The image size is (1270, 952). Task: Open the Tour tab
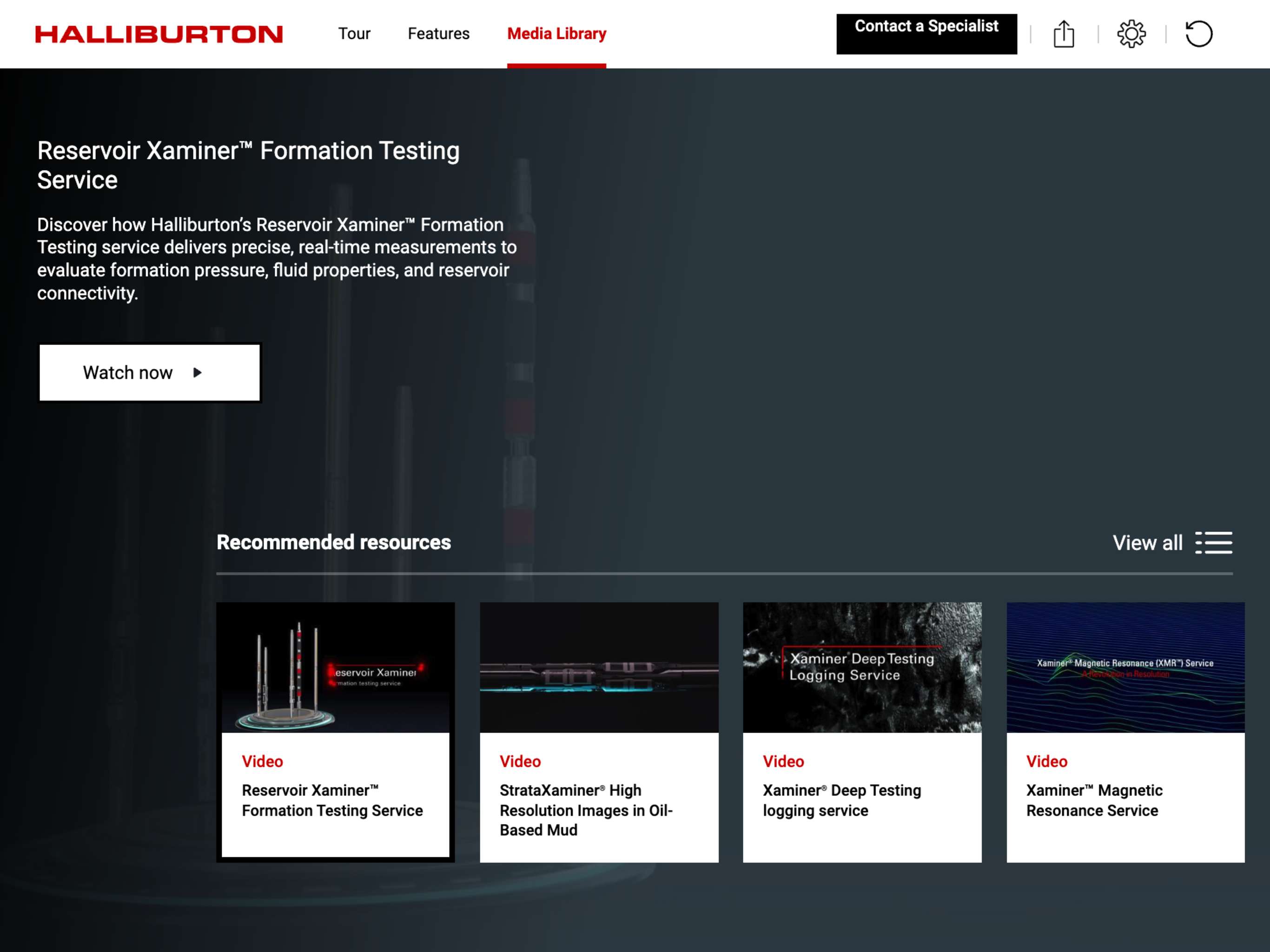(x=354, y=34)
